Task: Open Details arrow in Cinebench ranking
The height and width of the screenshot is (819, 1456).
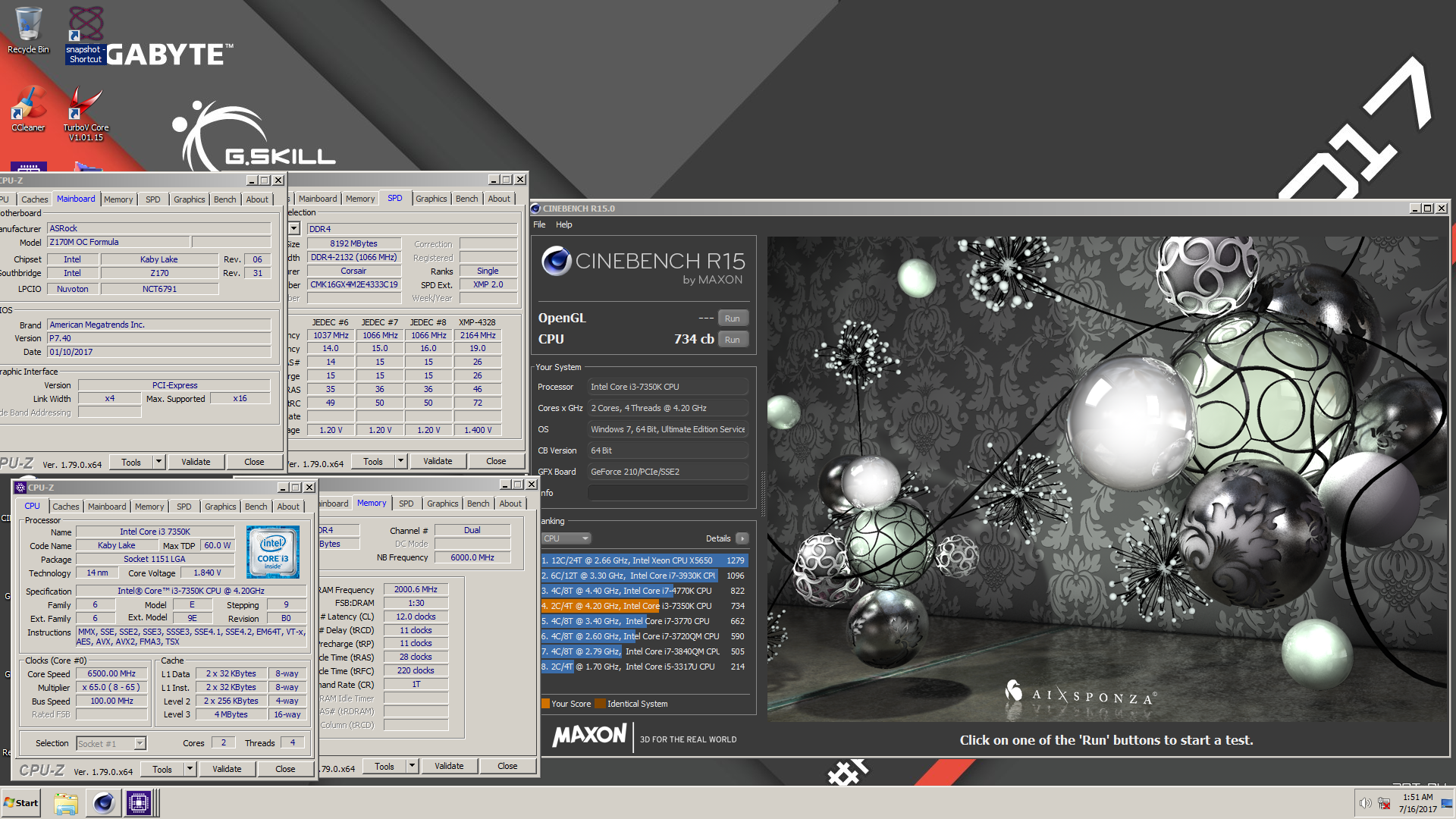Action: tap(742, 538)
